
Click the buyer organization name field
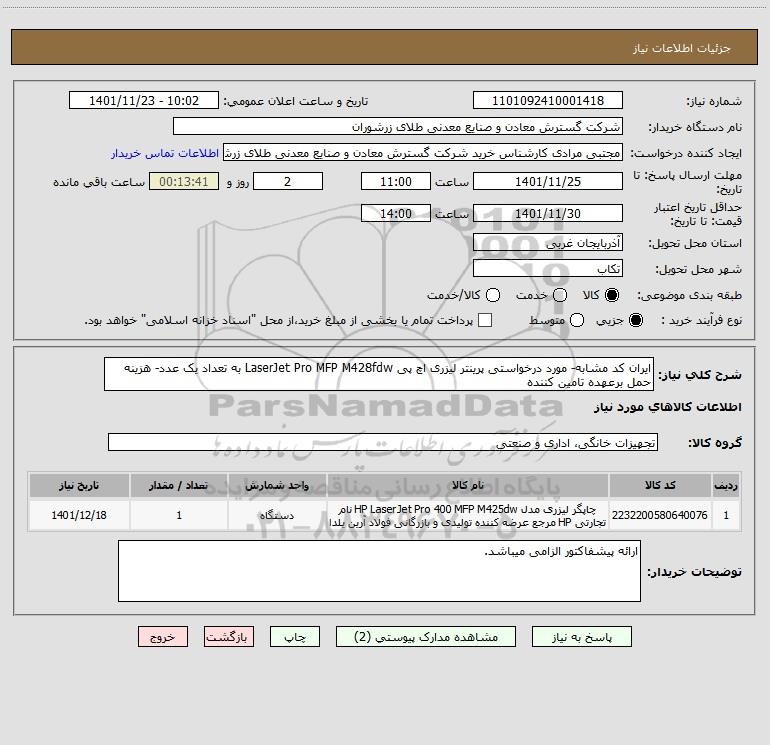[398, 126]
